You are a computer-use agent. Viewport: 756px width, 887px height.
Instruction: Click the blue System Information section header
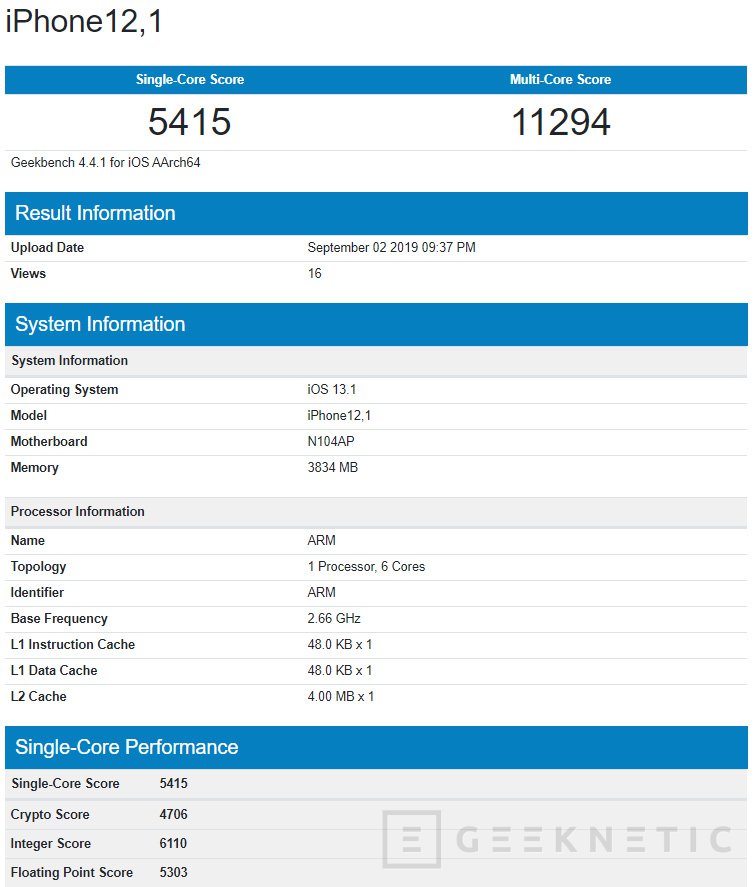[x=376, y=324]
